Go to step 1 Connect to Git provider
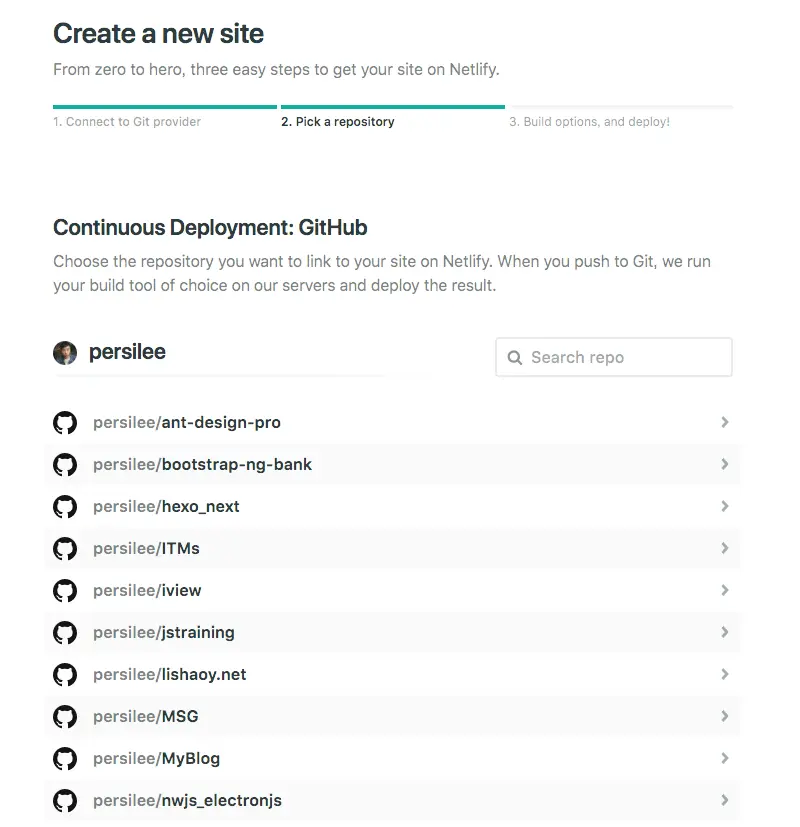The height and width of the screenshot is (827, 800). [127, 122]
